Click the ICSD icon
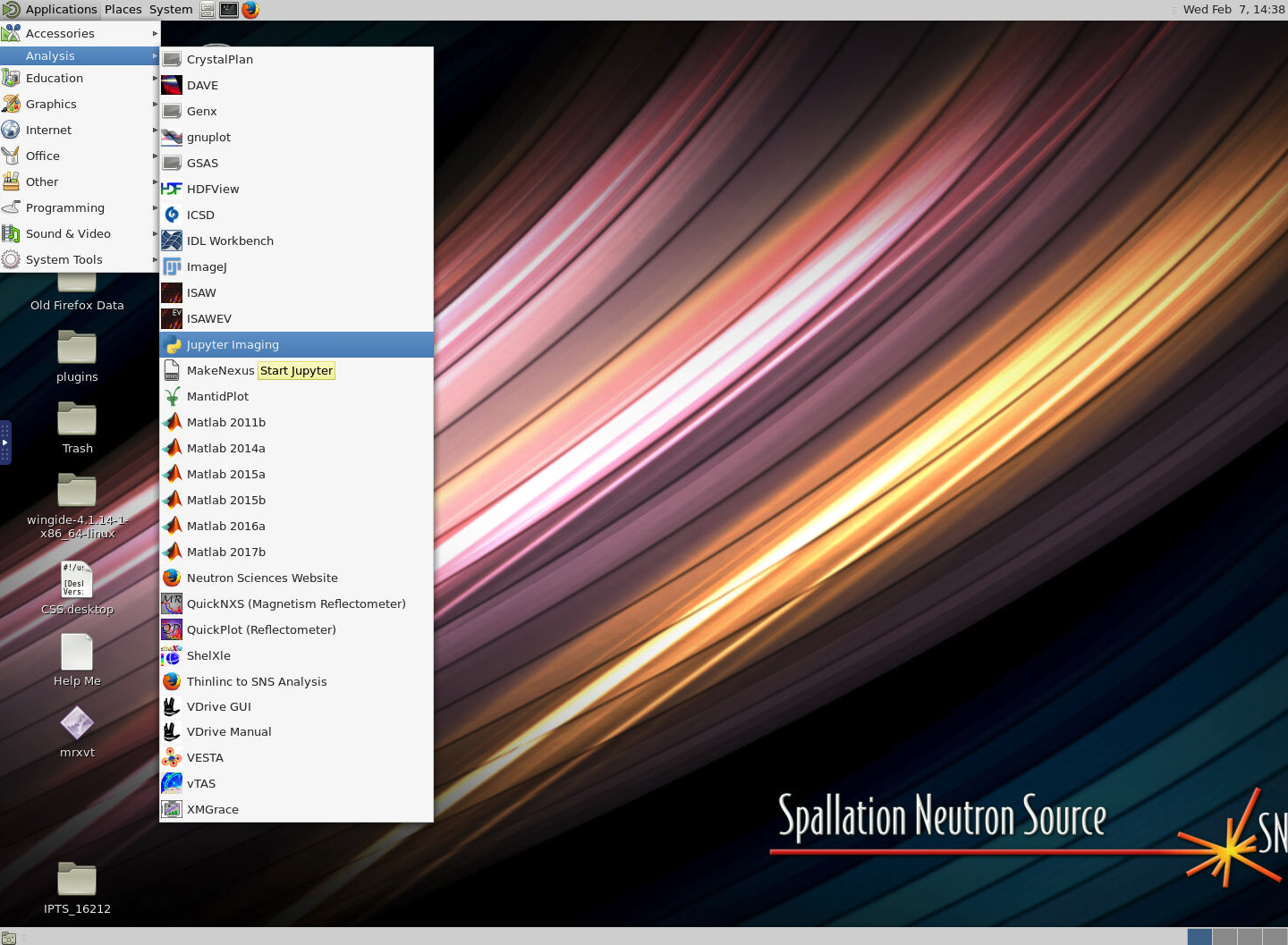The height and width of the screenshot is (945, 1288). [172, 215]
